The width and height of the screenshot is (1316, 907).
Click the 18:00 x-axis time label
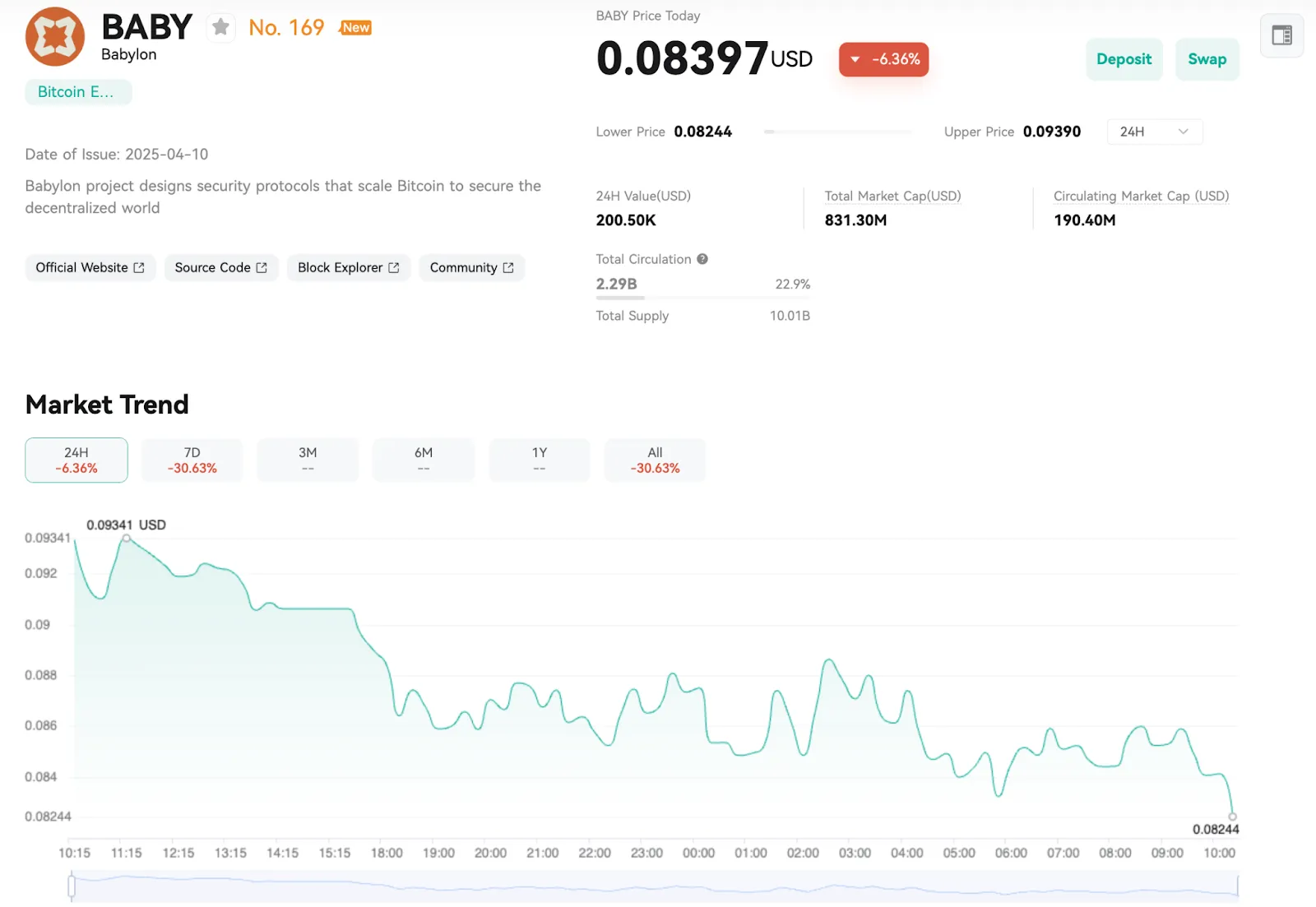(387, 853)
